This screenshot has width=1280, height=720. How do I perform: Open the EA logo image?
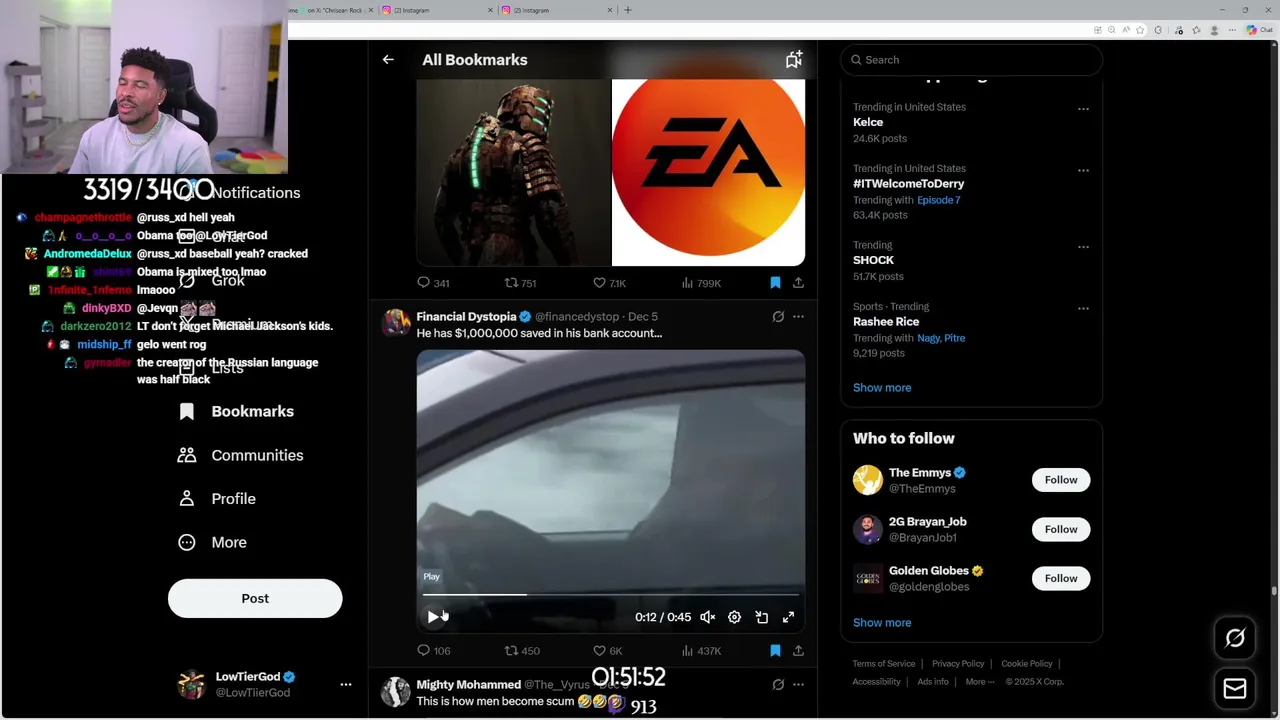tap(708, 172)
